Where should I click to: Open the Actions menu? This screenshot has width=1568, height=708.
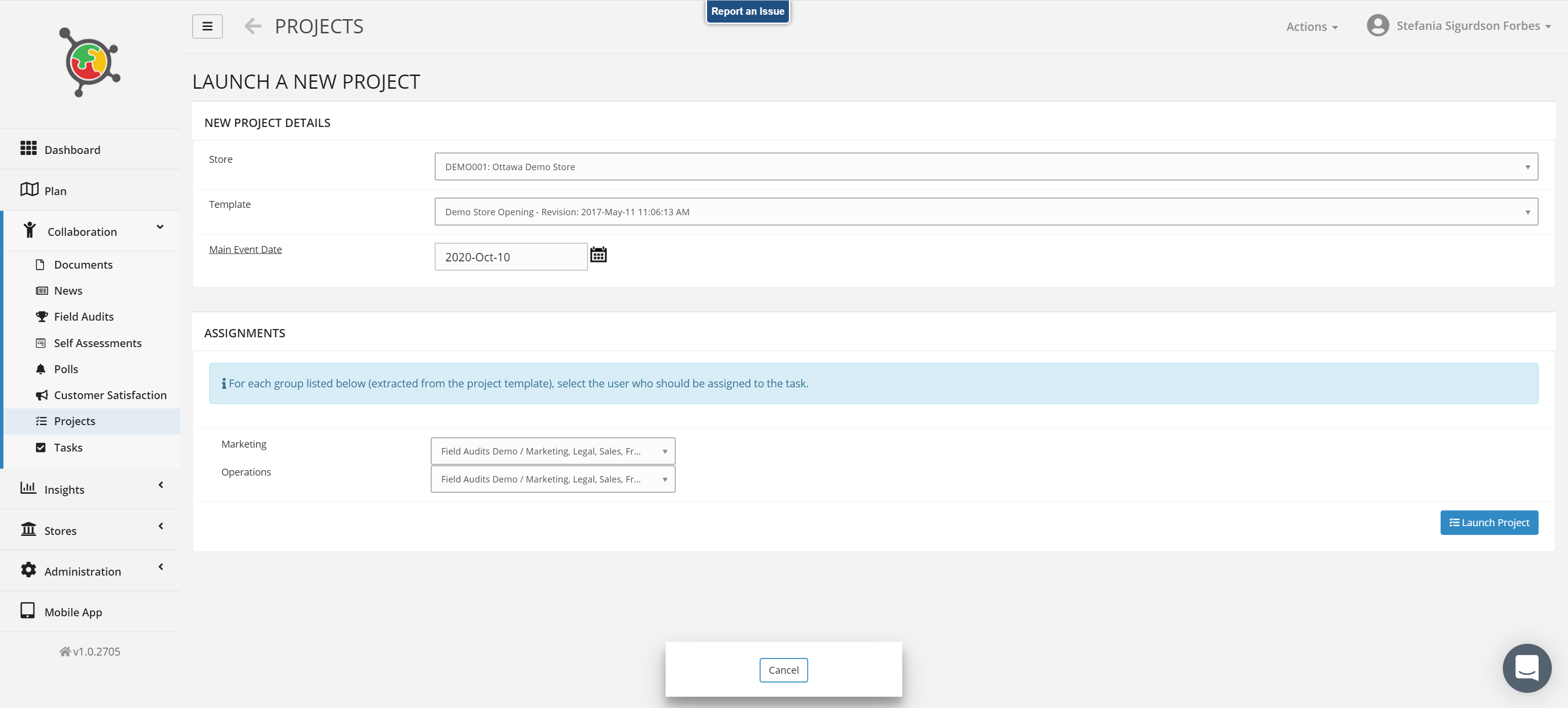point(1311,27)
